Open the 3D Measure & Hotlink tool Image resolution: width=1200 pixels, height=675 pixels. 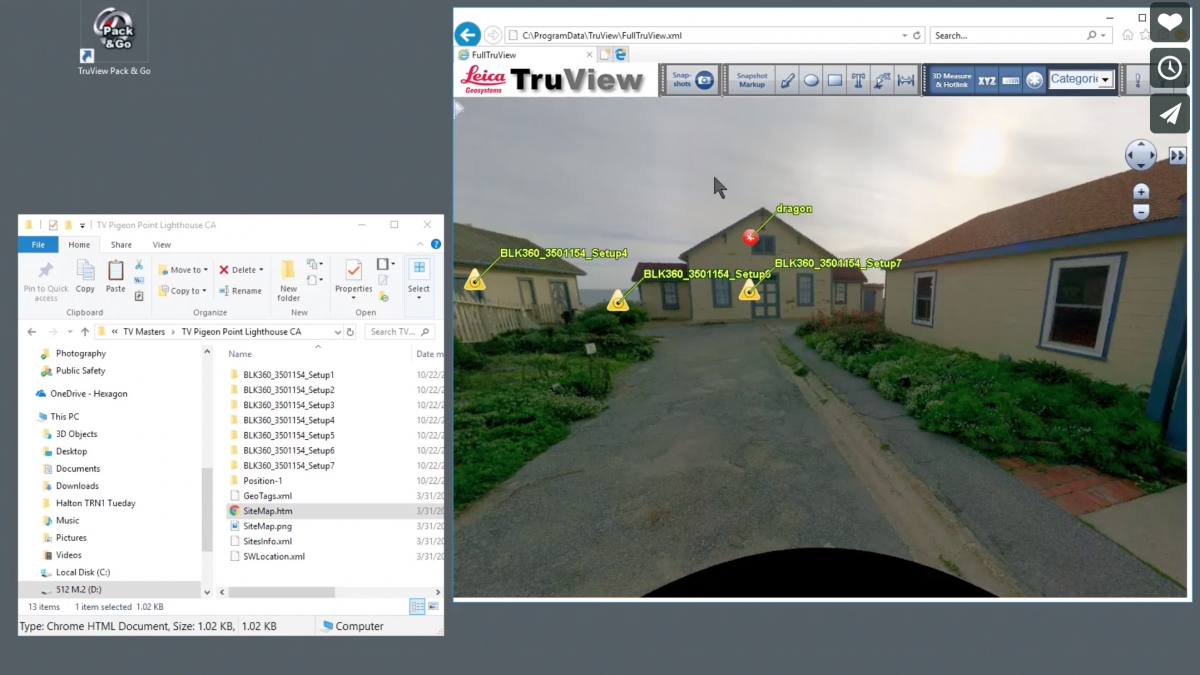pos(951,79)
